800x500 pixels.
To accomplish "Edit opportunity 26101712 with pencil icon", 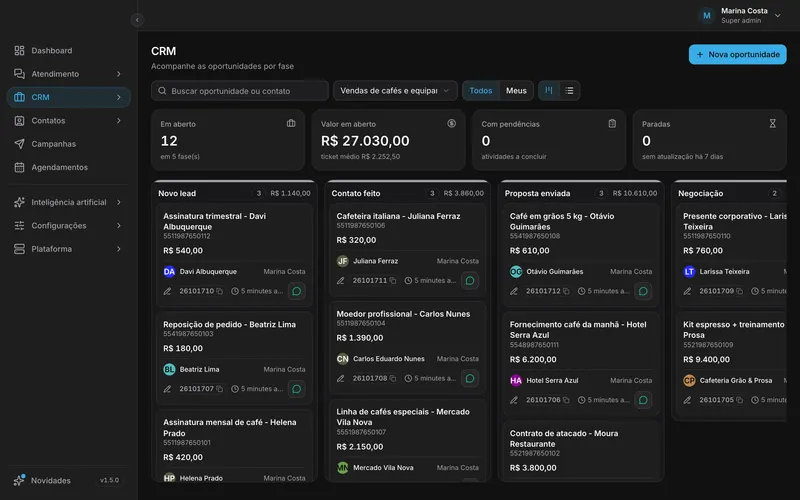I will (x=514, y=291).
